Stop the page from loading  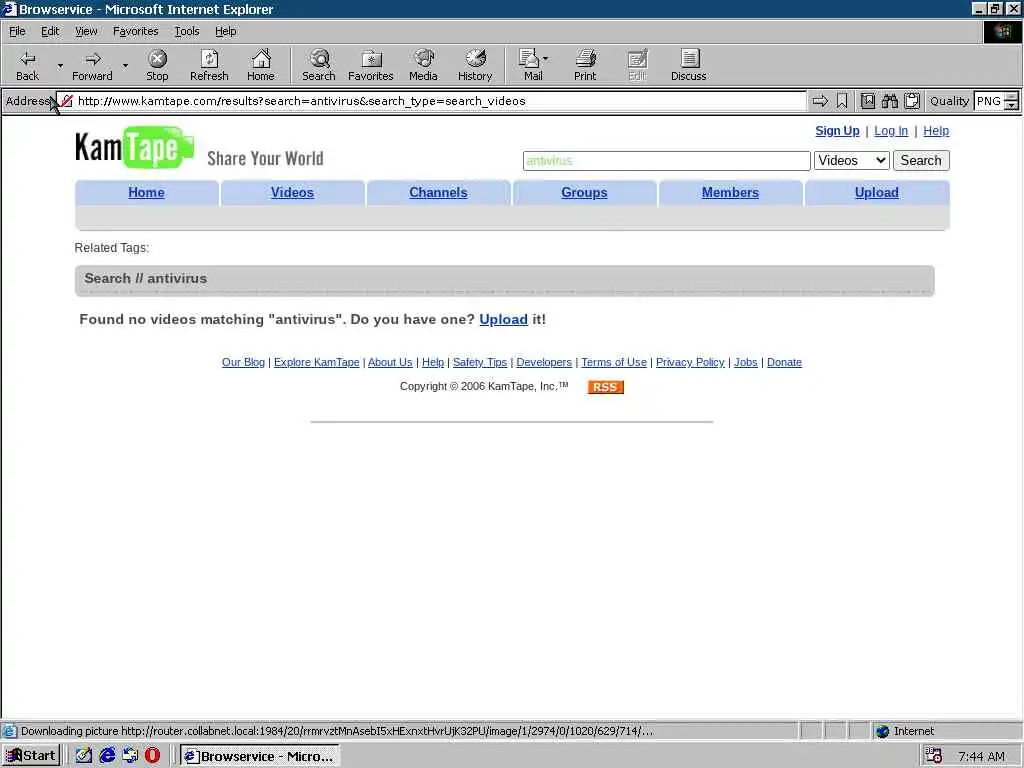[157, 65]
